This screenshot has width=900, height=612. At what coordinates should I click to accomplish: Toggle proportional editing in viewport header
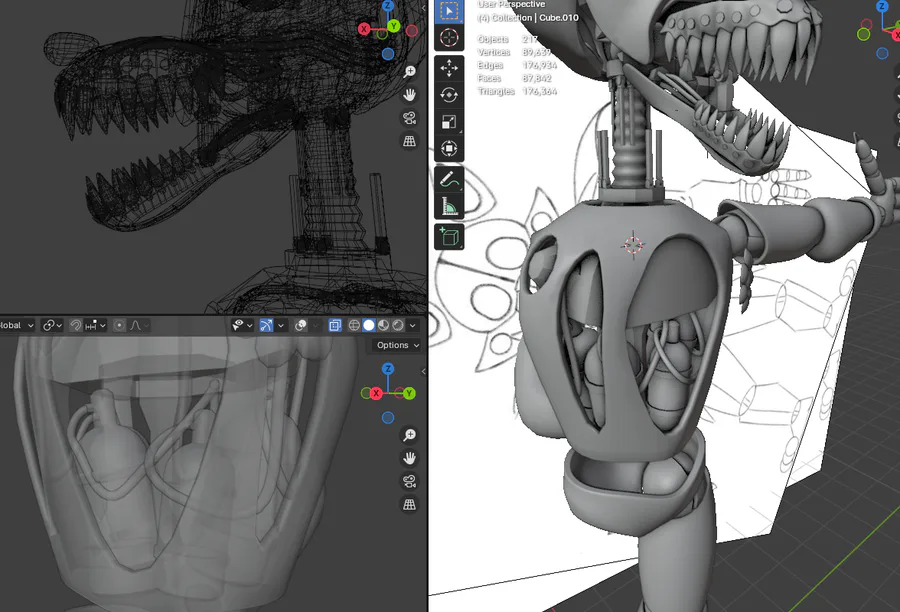119,326
